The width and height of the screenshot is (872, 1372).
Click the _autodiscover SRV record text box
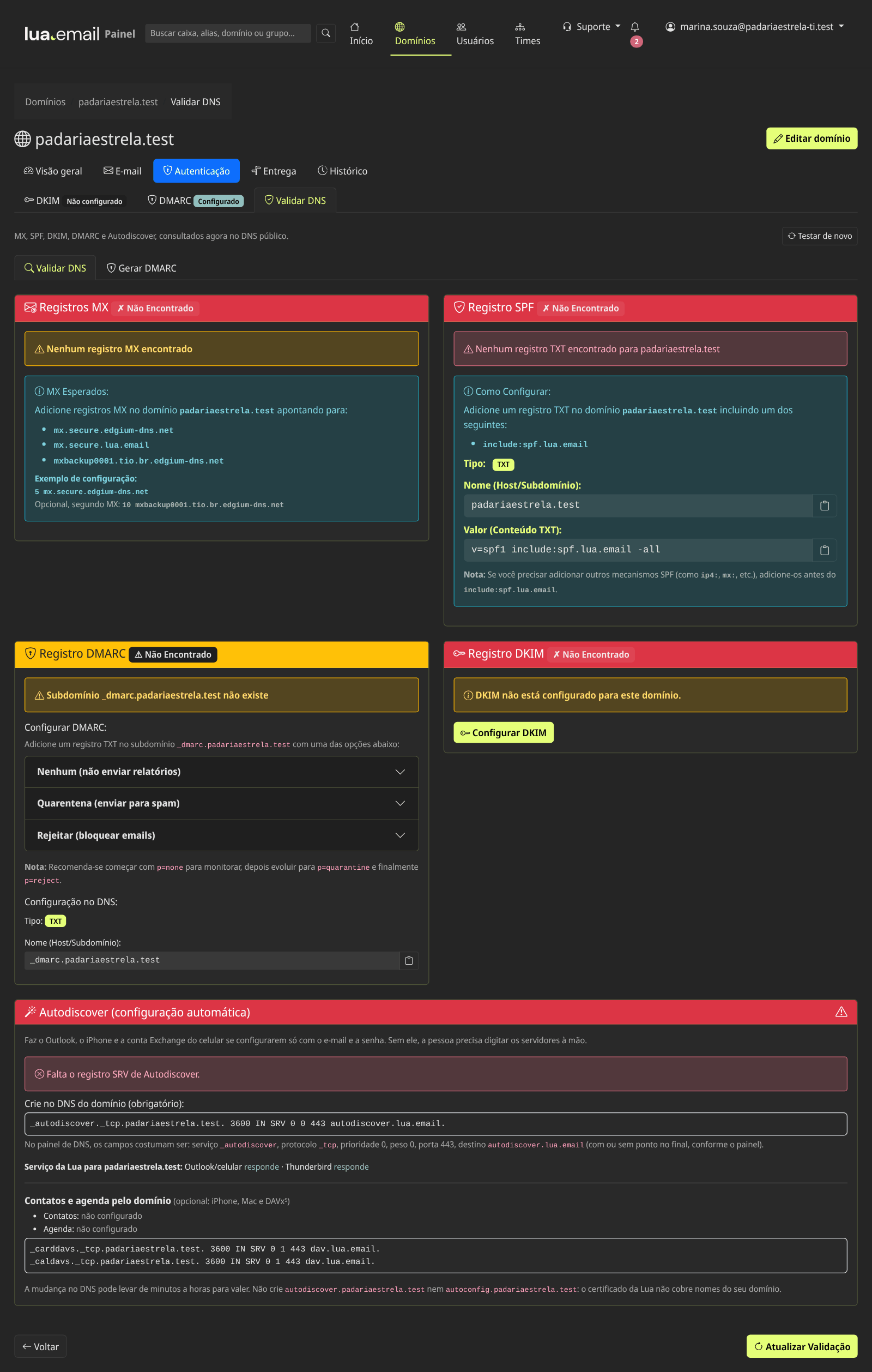[435, 1123]
